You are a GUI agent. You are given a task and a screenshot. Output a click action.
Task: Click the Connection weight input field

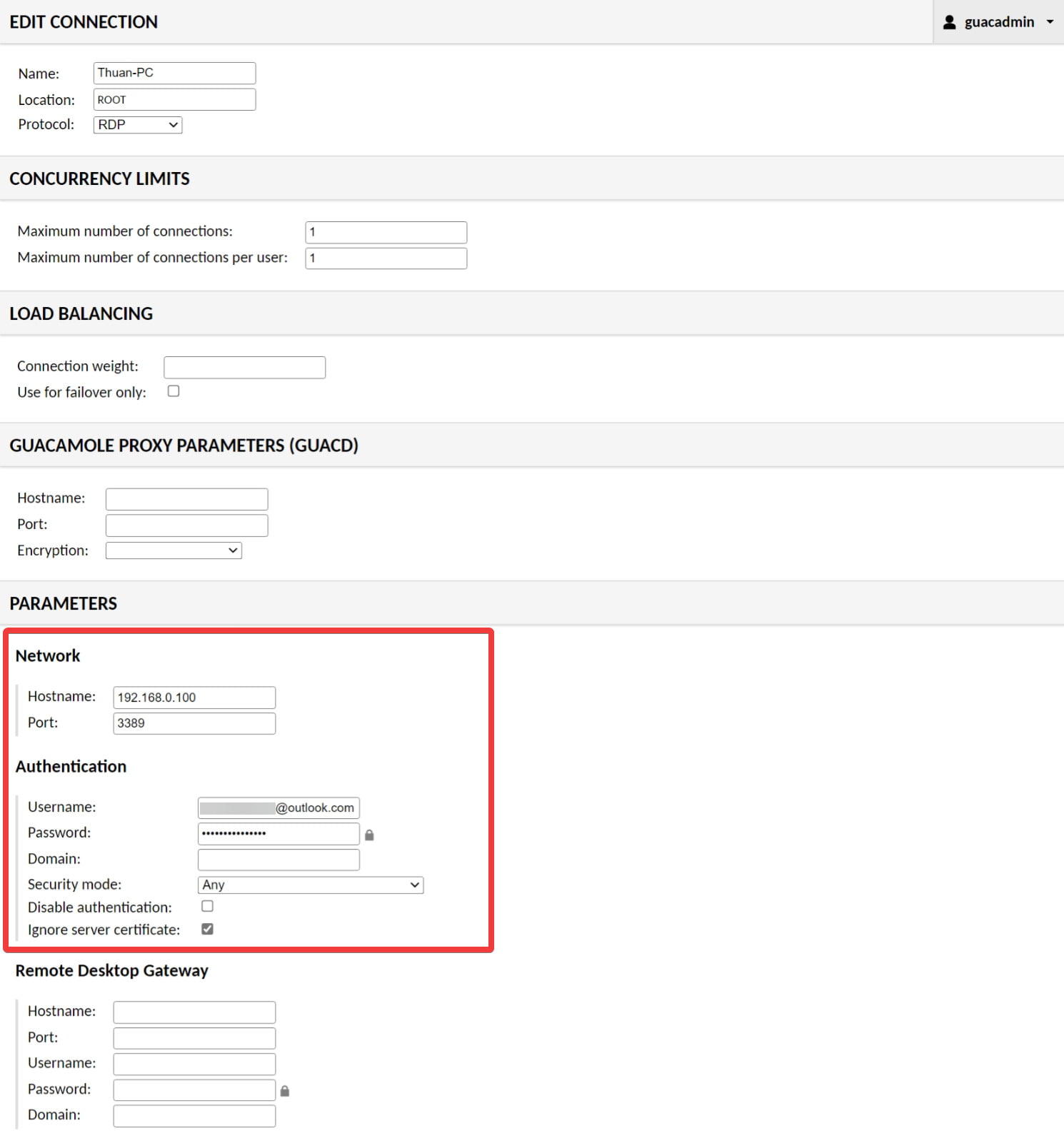coord(244,367)
